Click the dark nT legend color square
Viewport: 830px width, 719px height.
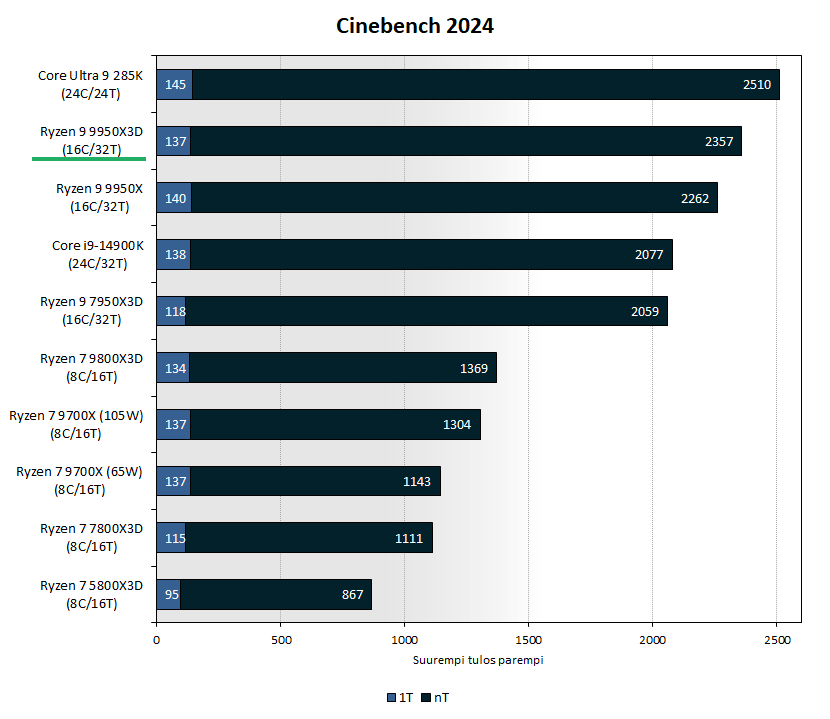[426, 698]
